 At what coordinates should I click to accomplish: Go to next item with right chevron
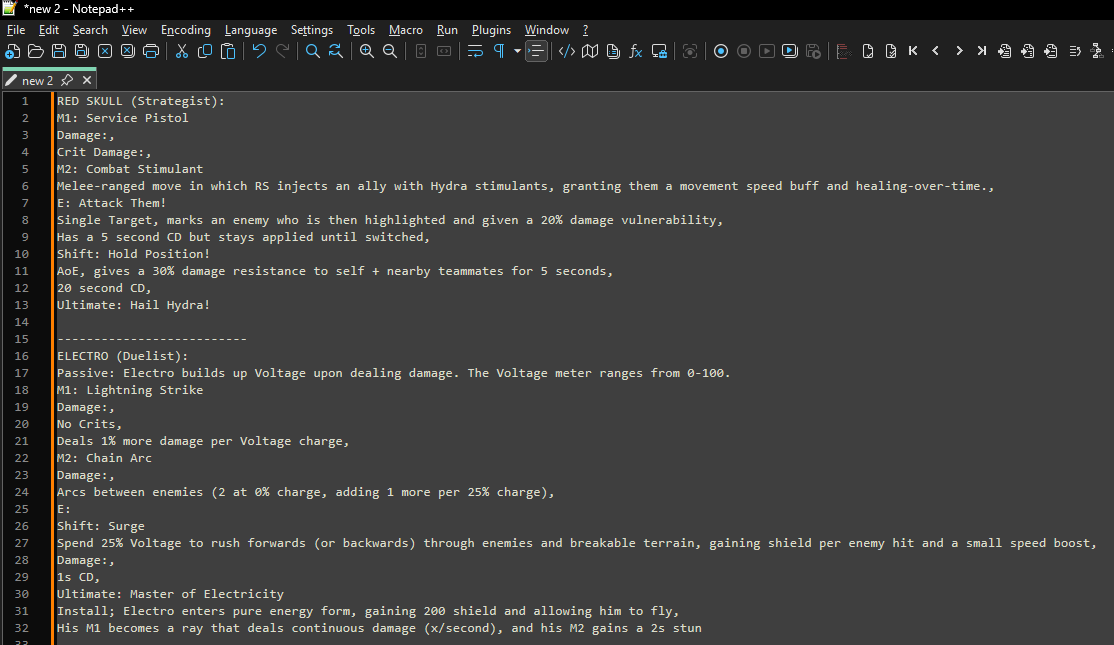pyautogui.click(x=959, y=50)
